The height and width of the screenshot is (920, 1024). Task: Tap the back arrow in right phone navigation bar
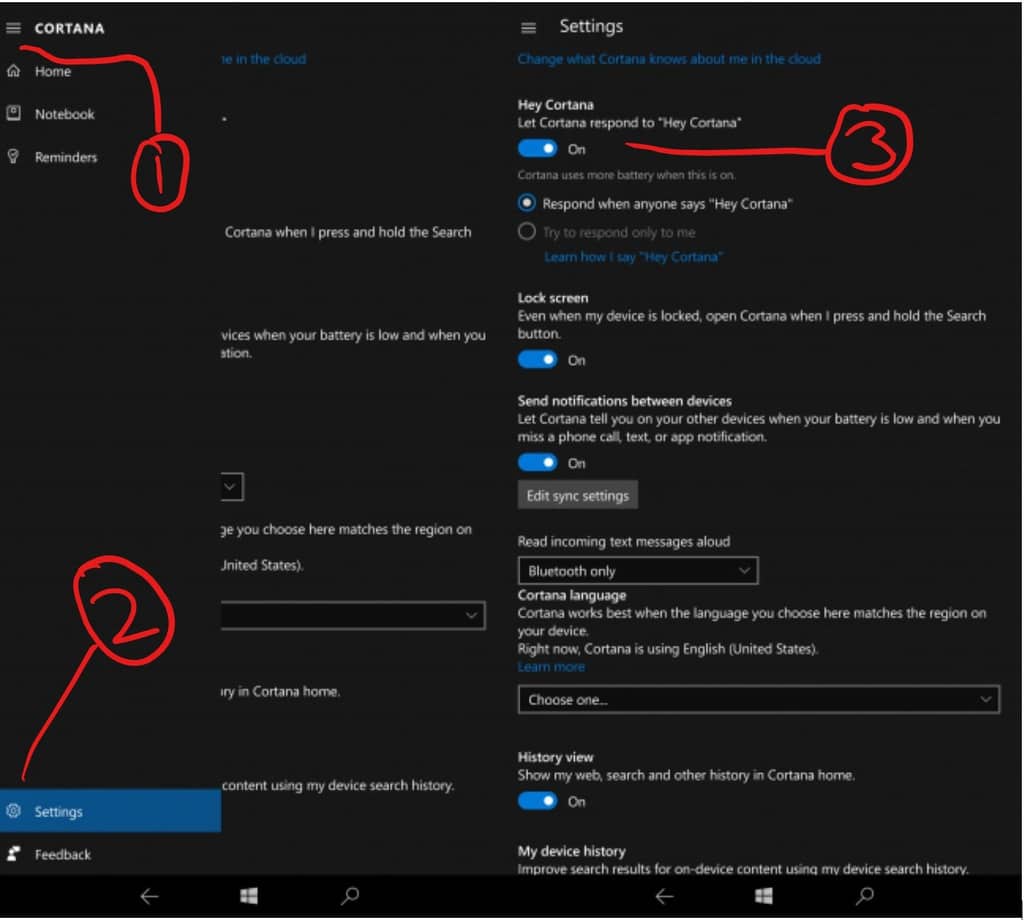coord(664,896)
